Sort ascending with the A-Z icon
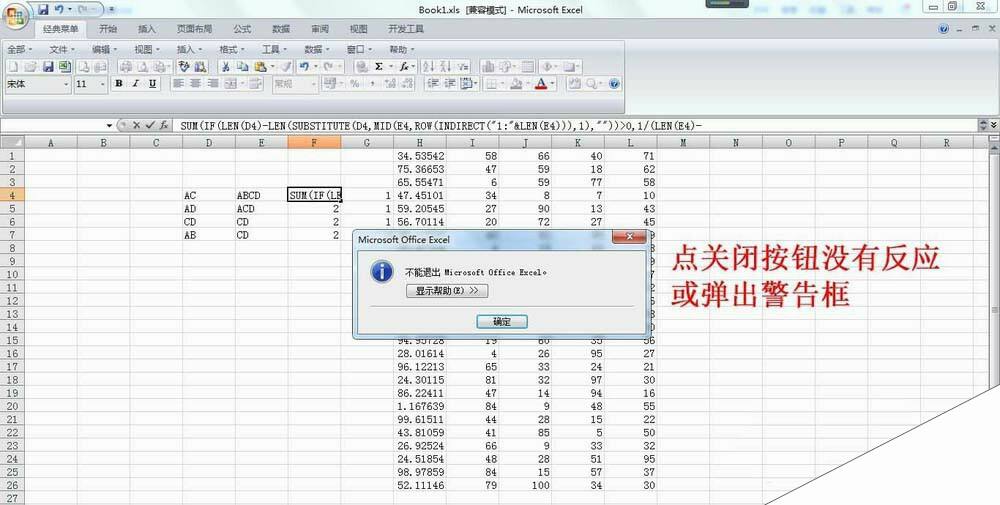Viewport: 1000px width, 505px height. pyautogui.click(x=429, y=66)
